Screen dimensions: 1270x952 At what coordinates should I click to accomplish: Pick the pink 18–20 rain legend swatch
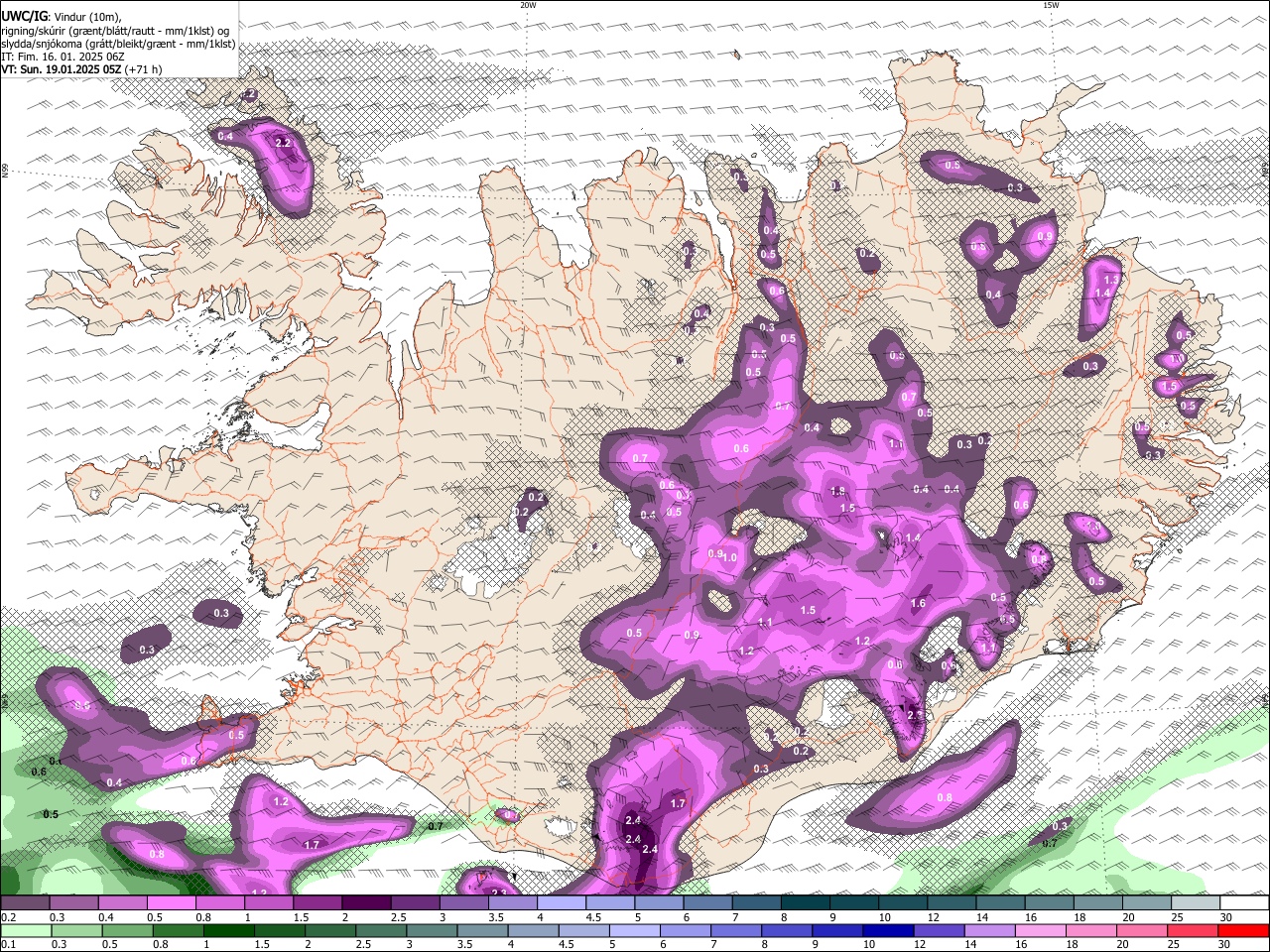tap(1089, 930)
